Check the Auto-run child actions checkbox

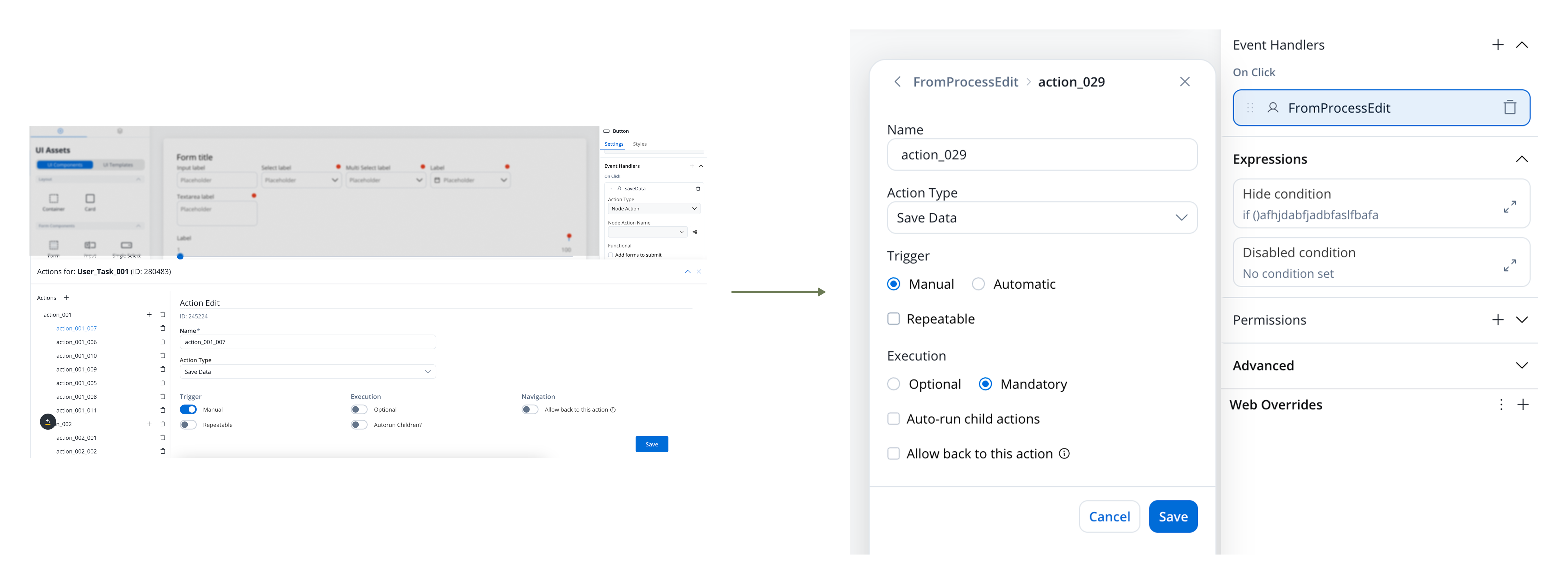pyautogui.click(x=894, y=418)
